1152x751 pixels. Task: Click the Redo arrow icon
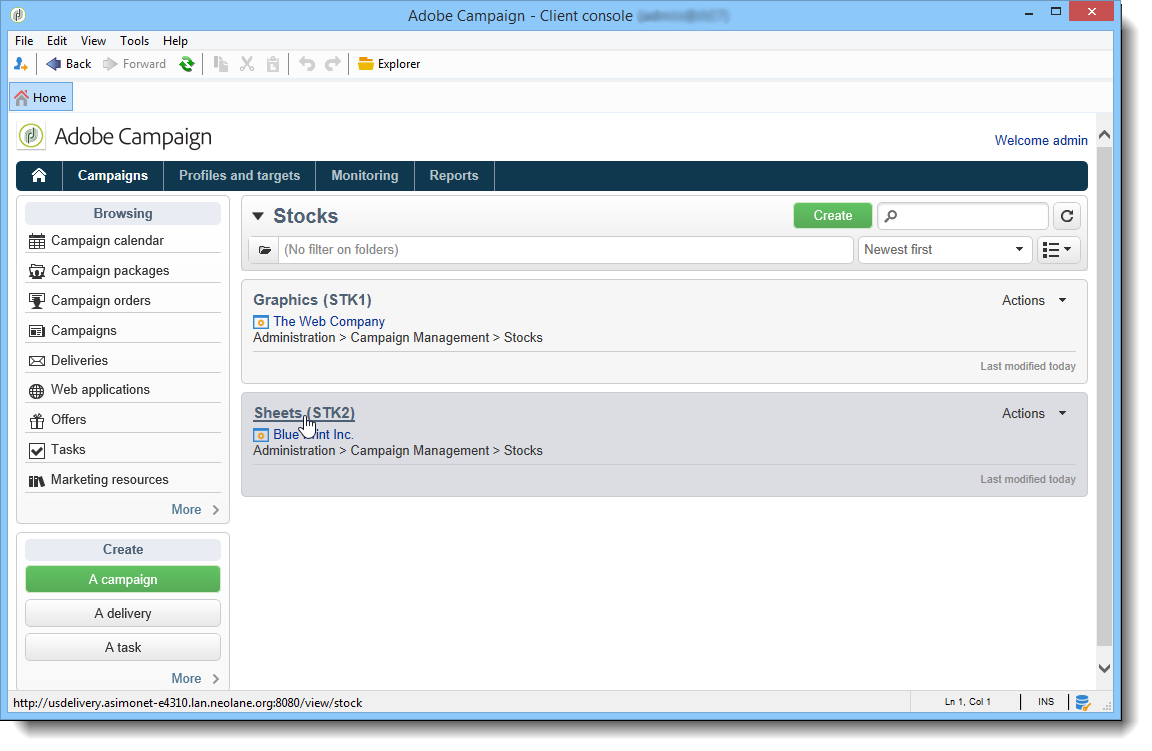333,64
